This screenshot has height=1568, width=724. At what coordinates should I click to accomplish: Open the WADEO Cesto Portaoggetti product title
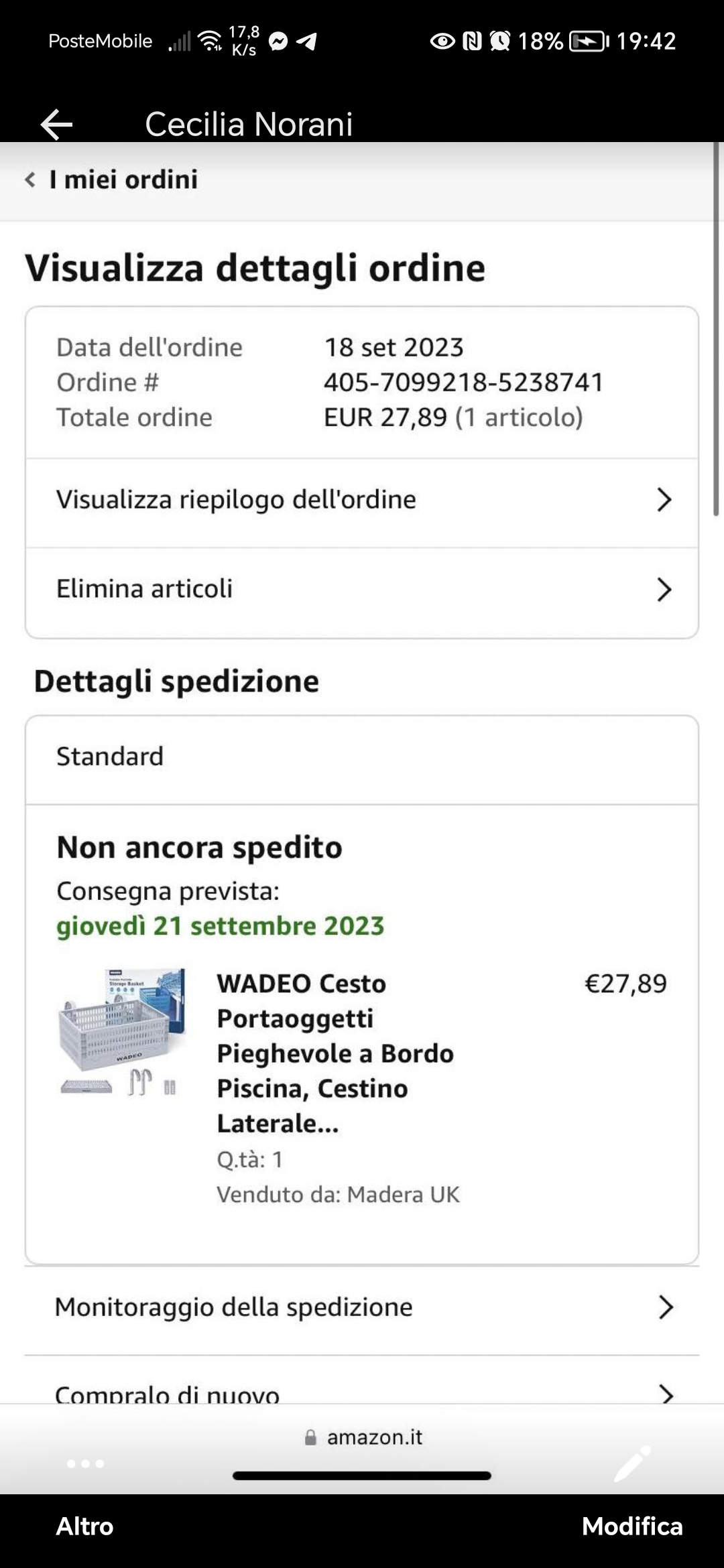point(335,1053)
